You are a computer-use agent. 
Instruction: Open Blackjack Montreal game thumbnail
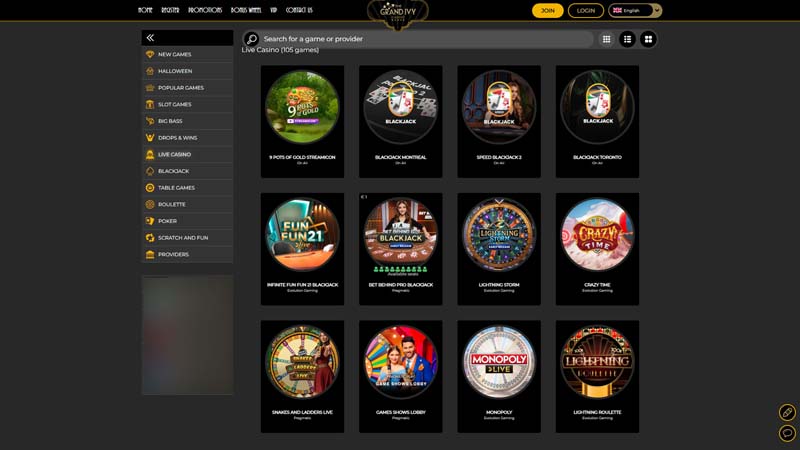click(401, 107)
